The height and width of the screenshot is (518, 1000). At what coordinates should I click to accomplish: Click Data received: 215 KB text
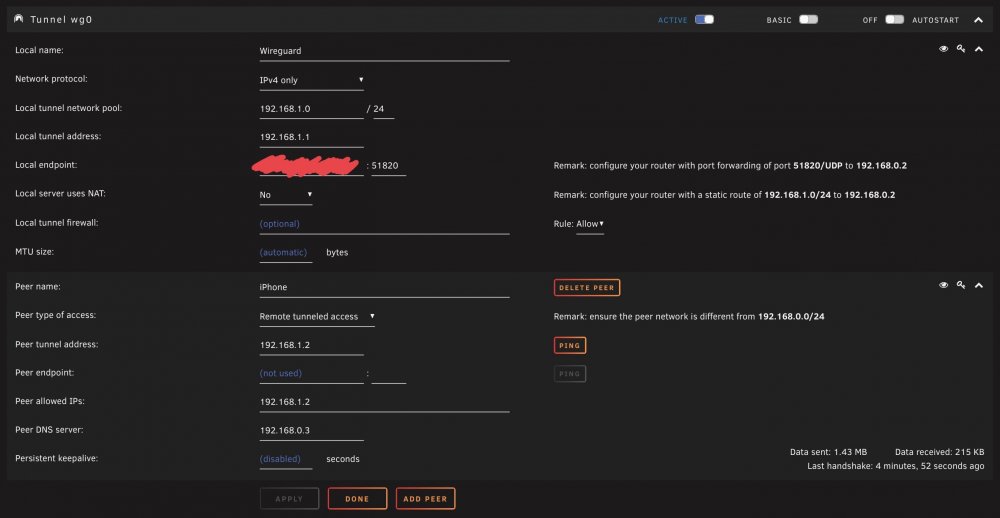pos(939,452)
